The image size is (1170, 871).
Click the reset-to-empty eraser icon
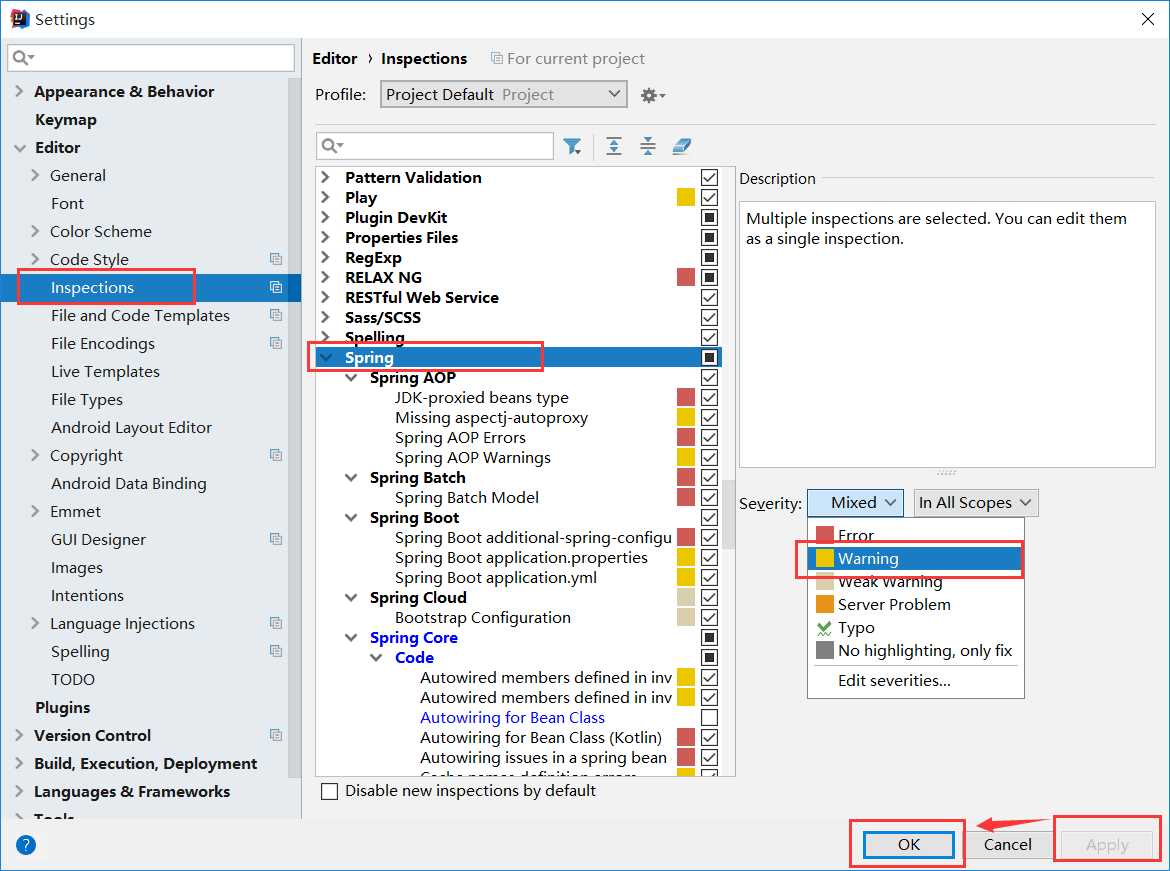682,146
